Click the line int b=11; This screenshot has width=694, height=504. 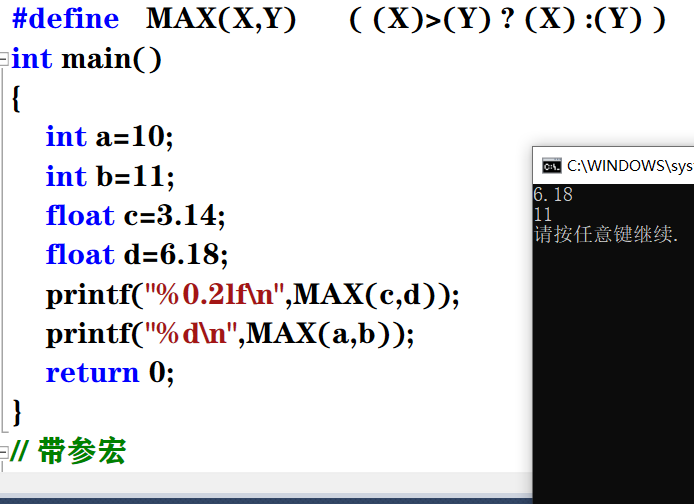(110, 176)
